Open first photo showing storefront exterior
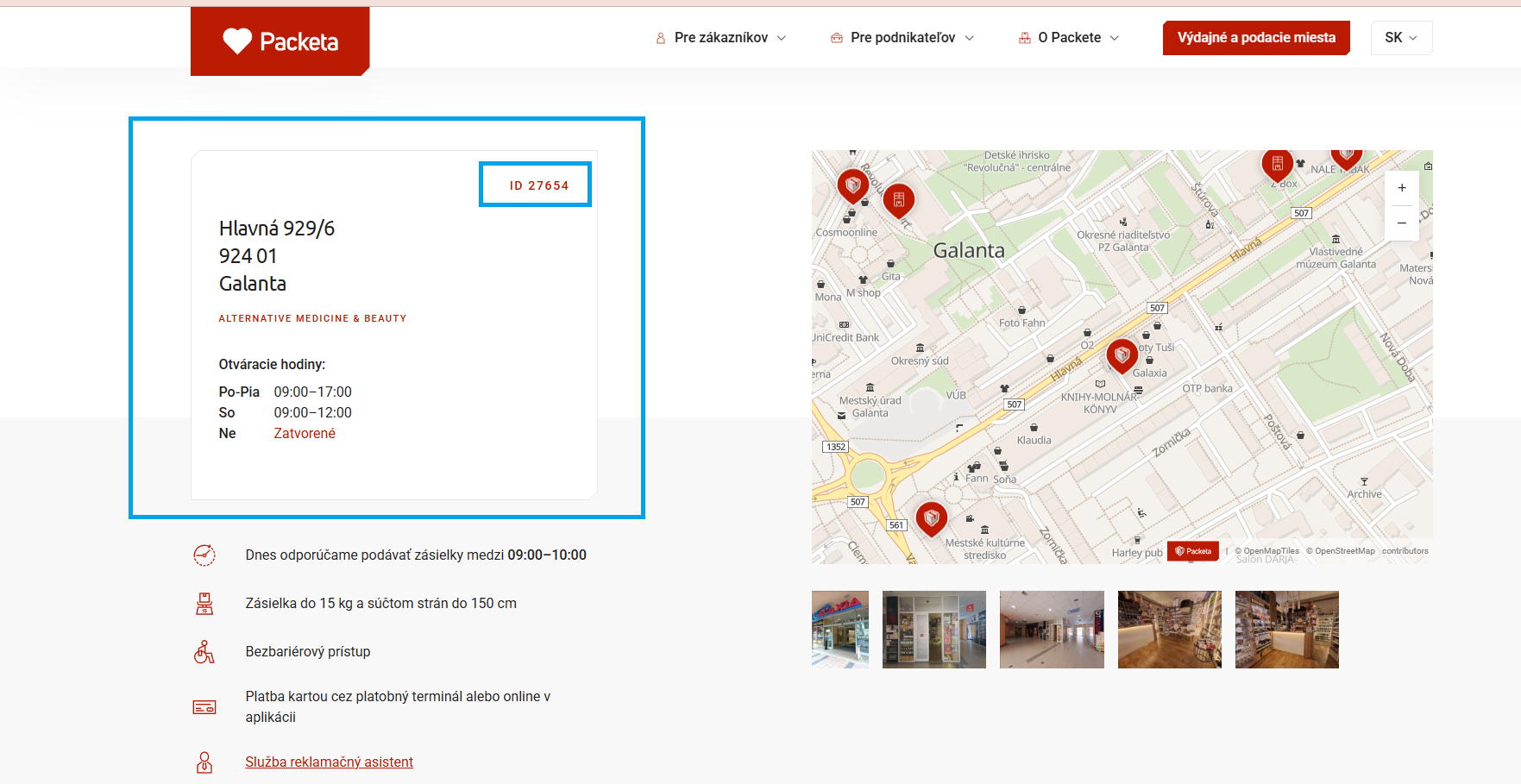Screen dimensions: 1521x784 tap(840, 630)
